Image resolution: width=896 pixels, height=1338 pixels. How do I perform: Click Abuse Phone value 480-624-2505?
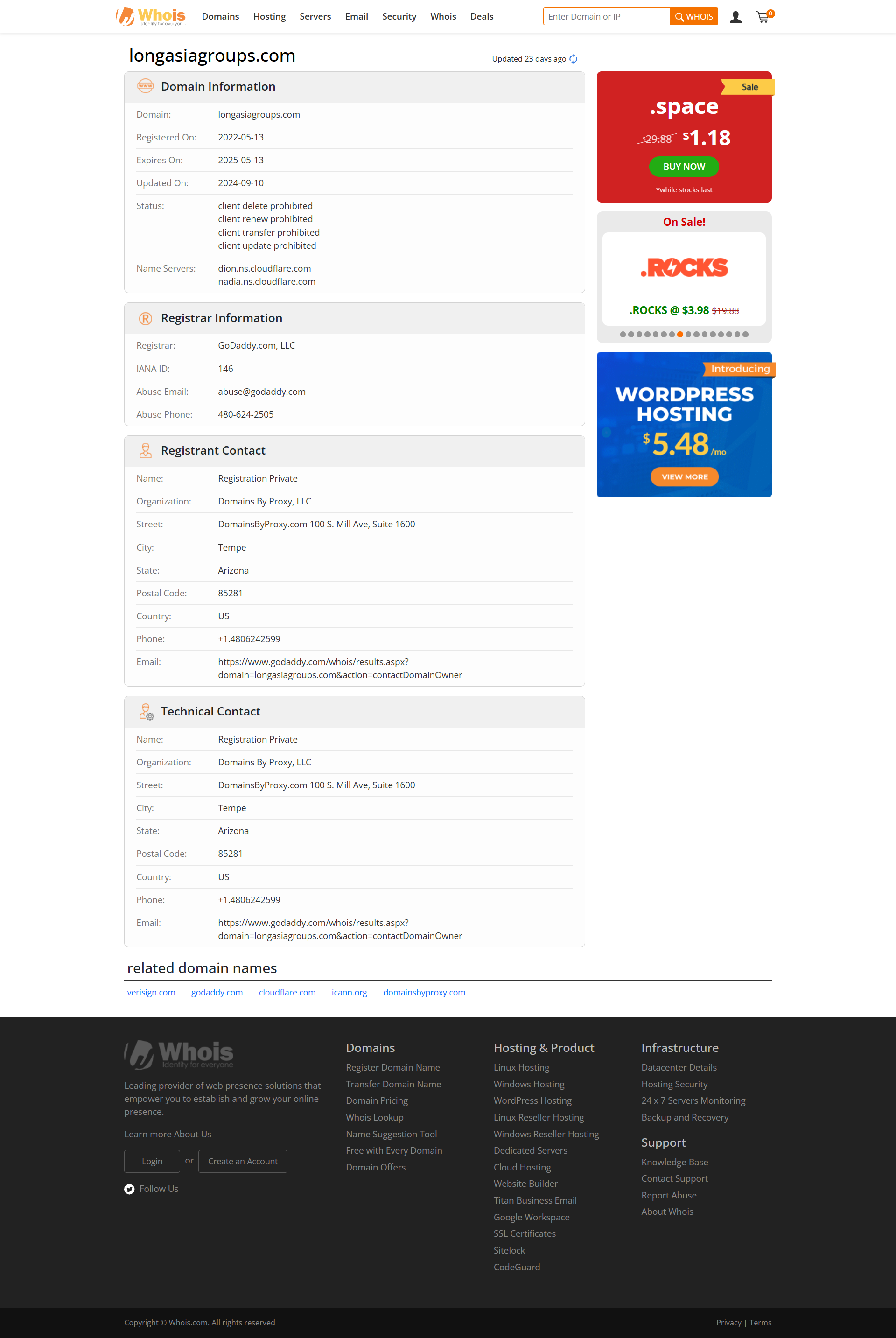(246, 415)
